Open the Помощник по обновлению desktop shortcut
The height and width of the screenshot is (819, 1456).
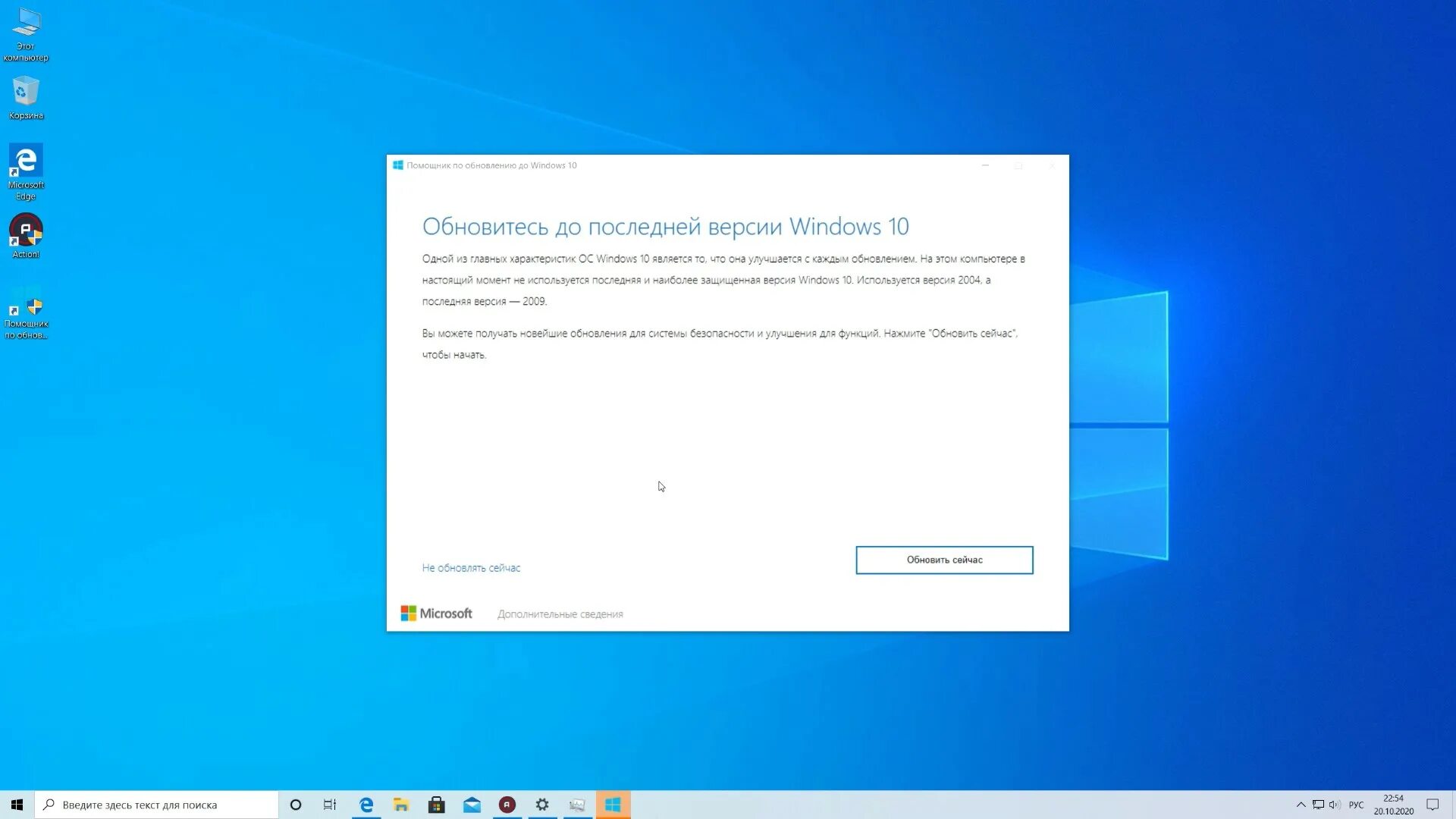[26, 312]
